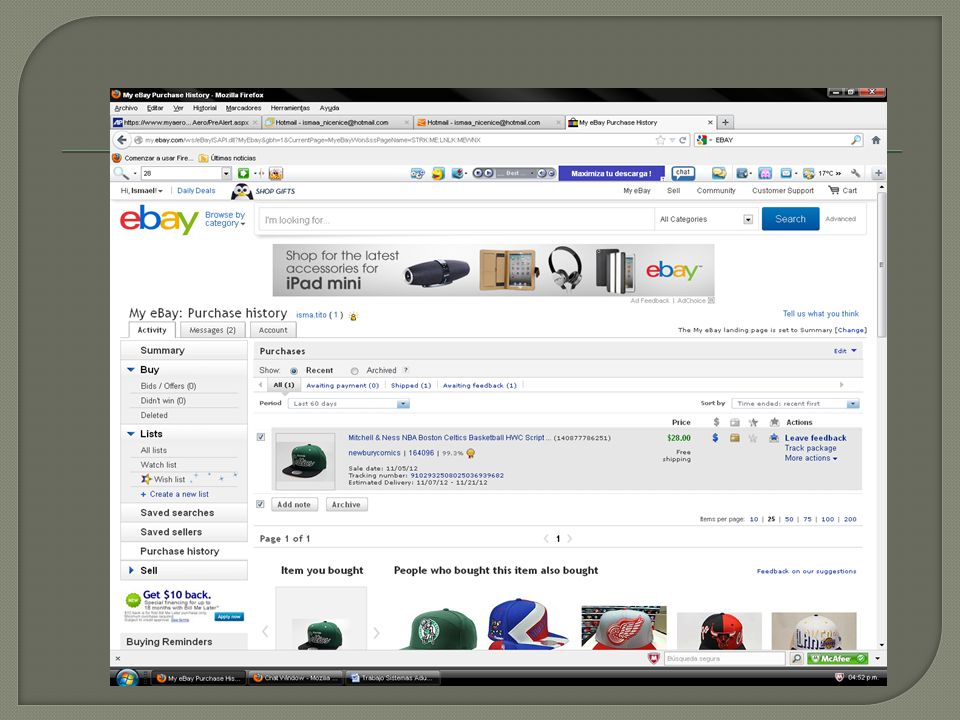The height and width of the screenshot is (720, 960).
Task: Click the Maximiza tu descarga banner button
Action: (x=611, y=173)
